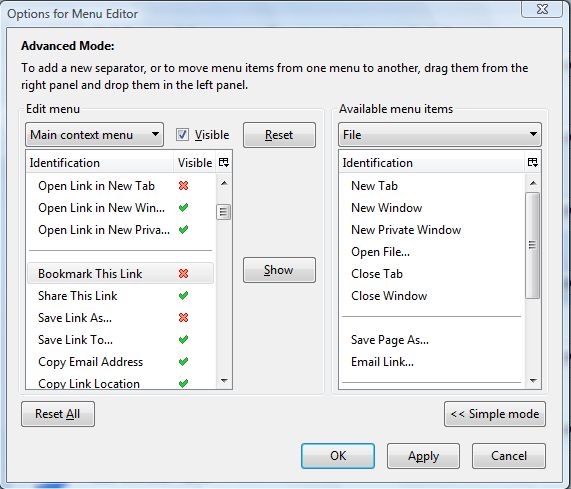571x489 pixels.
Task: Uncheck the Visible checkbox
Action: [x=182, y=135]
